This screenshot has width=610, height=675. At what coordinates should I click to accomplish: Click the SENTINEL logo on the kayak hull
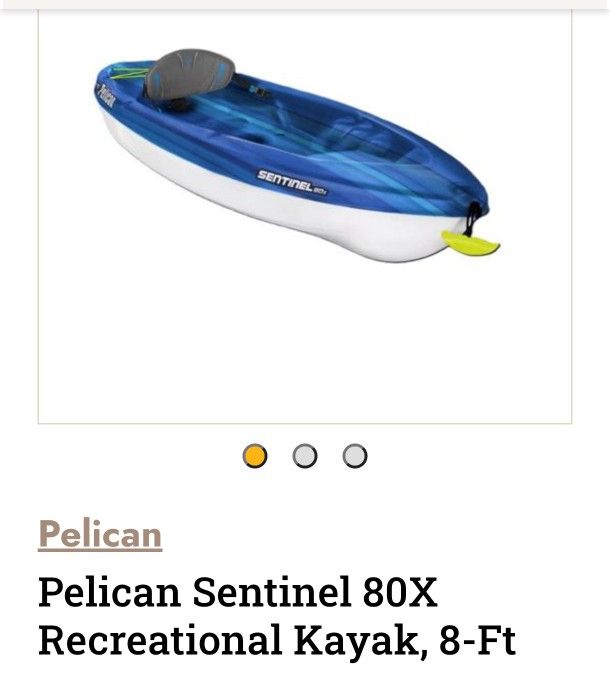[286, 179]
